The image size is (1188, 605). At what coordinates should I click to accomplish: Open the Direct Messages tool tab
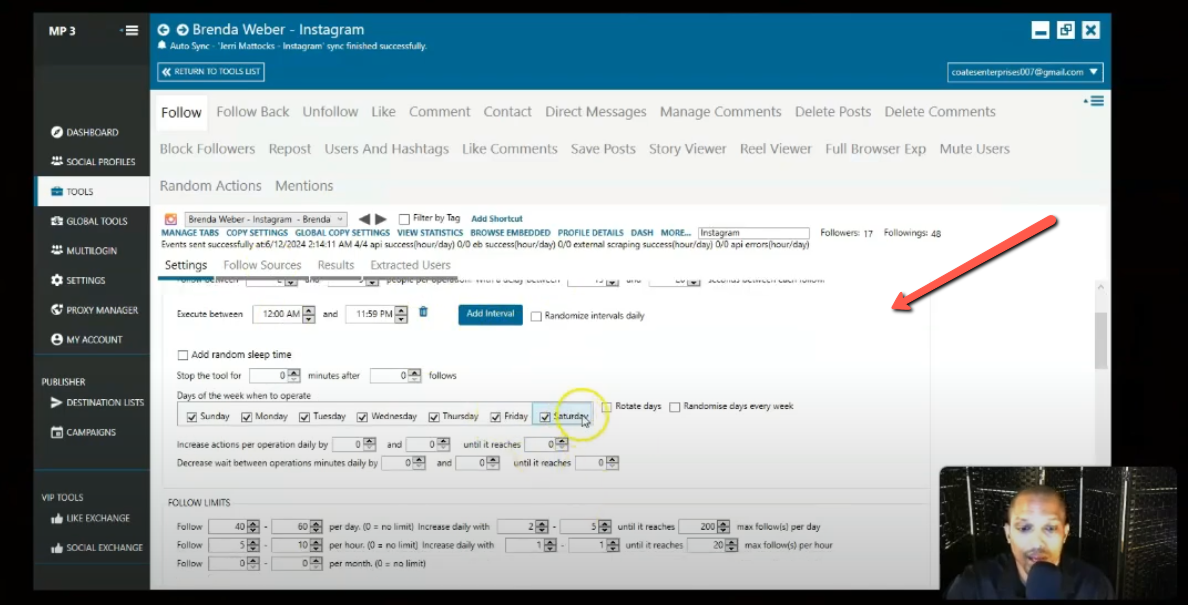click(596, 111)
